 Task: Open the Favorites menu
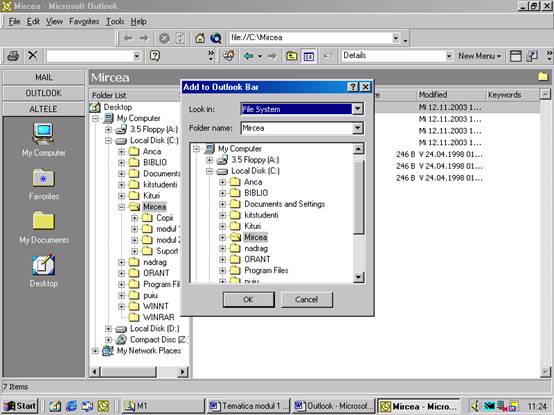pos(84,22)
